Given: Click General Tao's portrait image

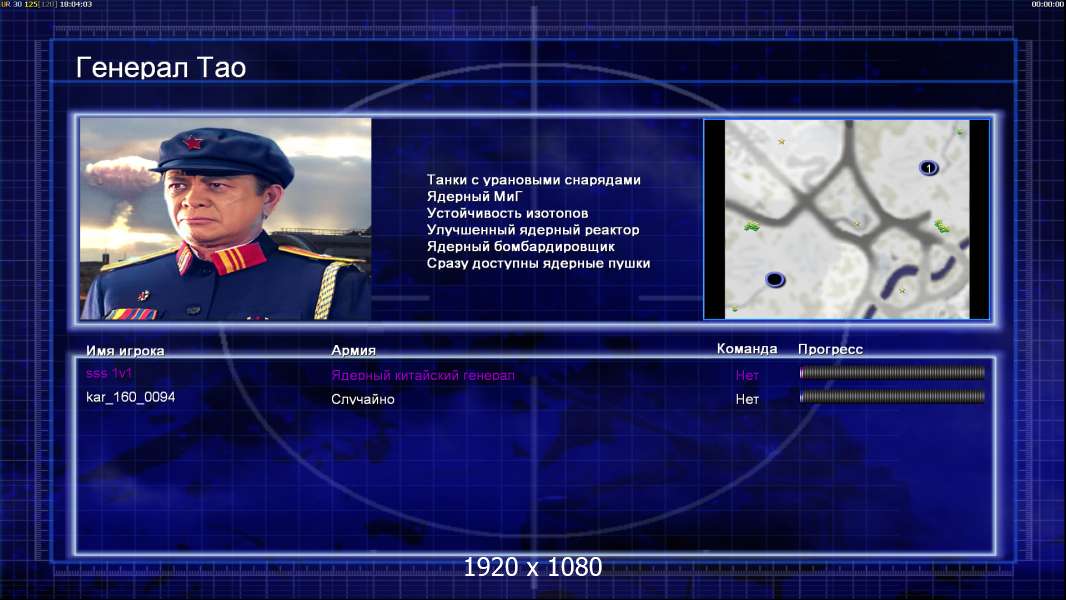Looking at the screenshot, I should [x=226, y=219].
